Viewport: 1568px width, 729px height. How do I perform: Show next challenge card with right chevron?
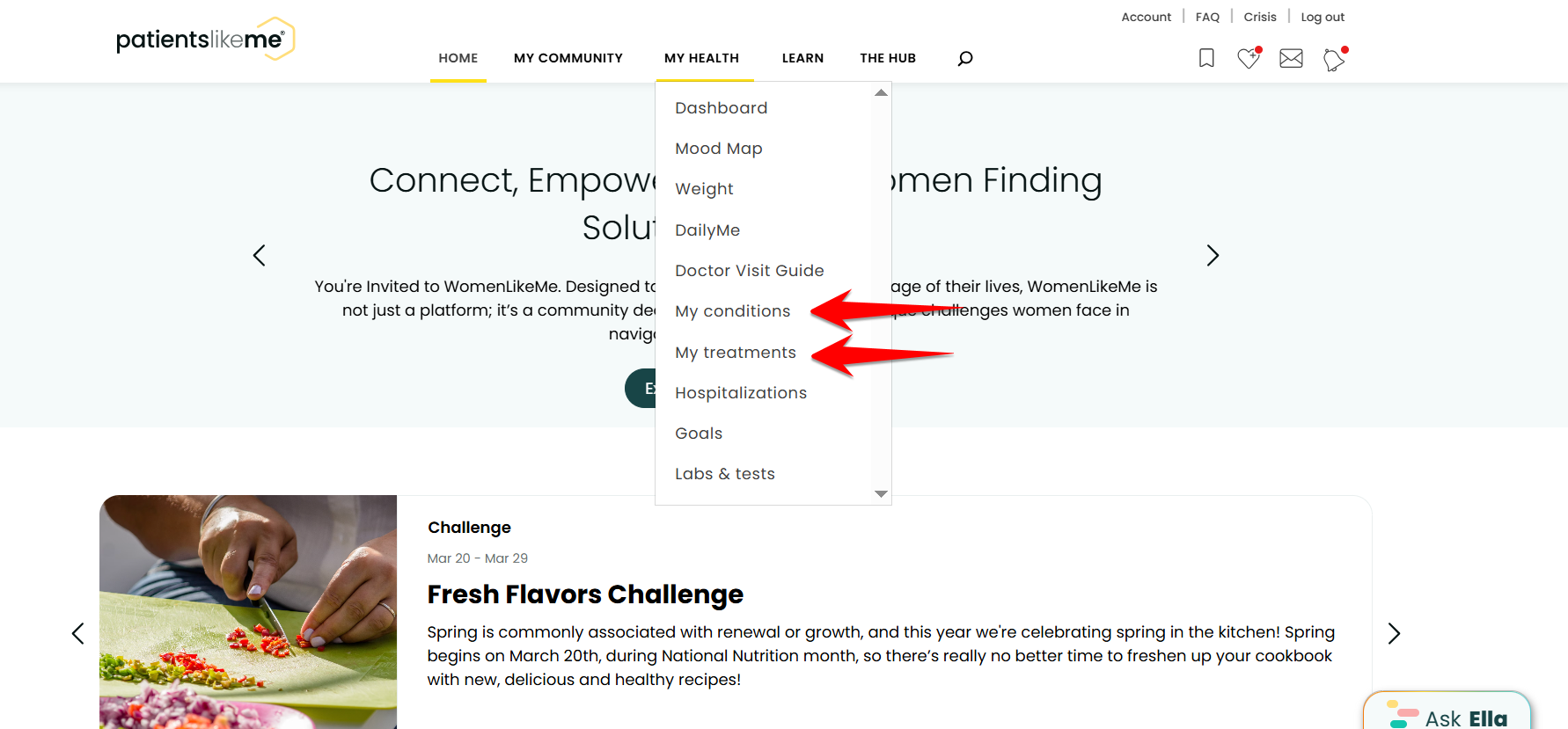pos(1394,633)
